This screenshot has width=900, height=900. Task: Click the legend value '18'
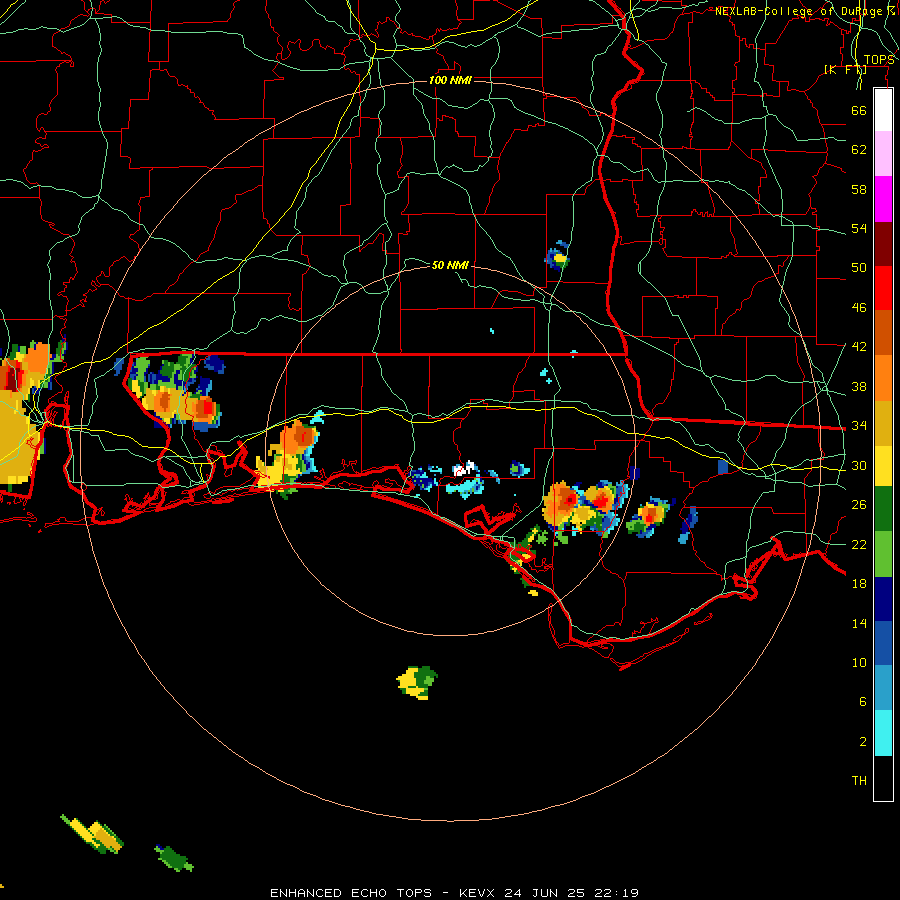(x=859, y=584)
